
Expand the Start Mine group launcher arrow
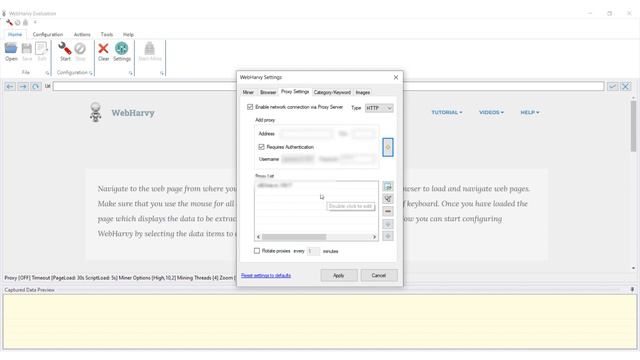pos(162,73)
